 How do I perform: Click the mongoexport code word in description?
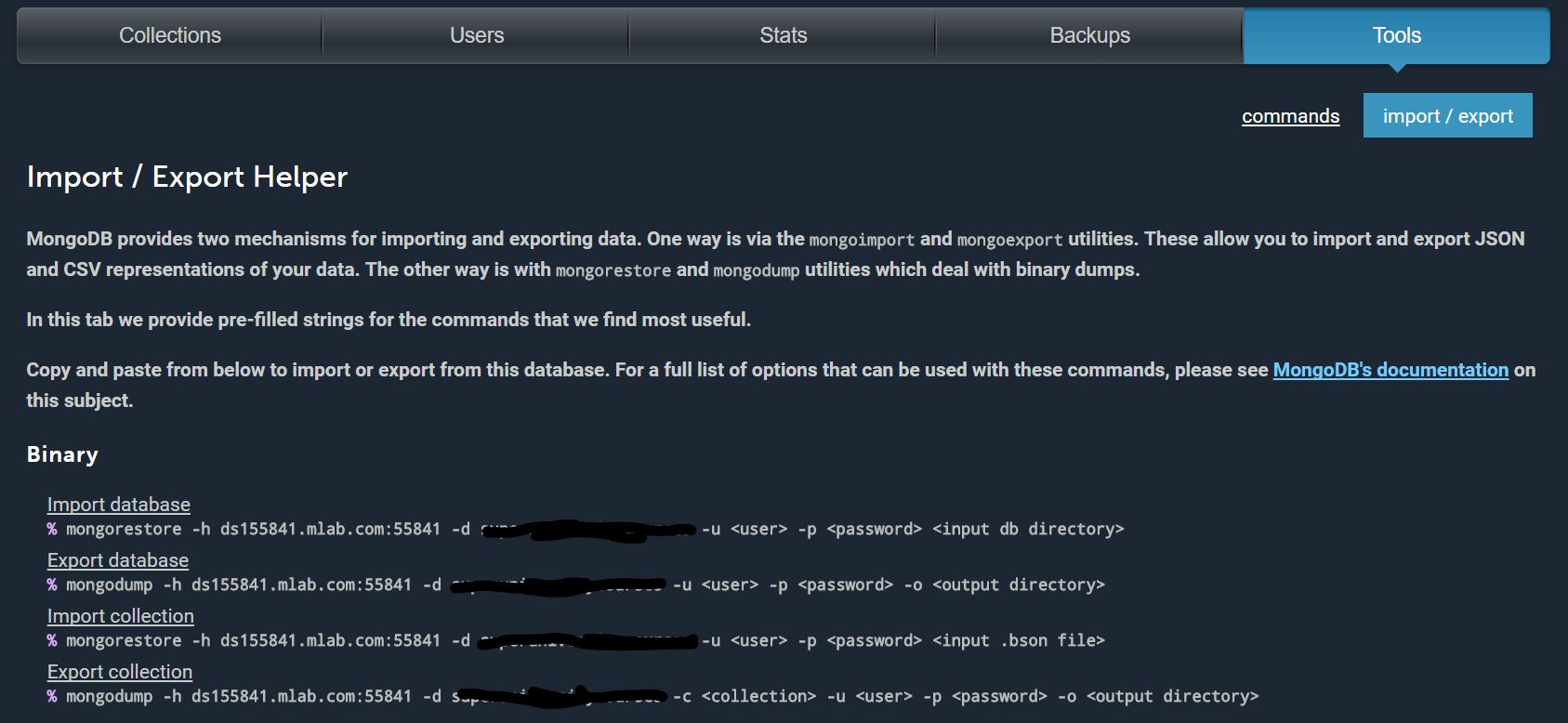tap(1009, 240)
